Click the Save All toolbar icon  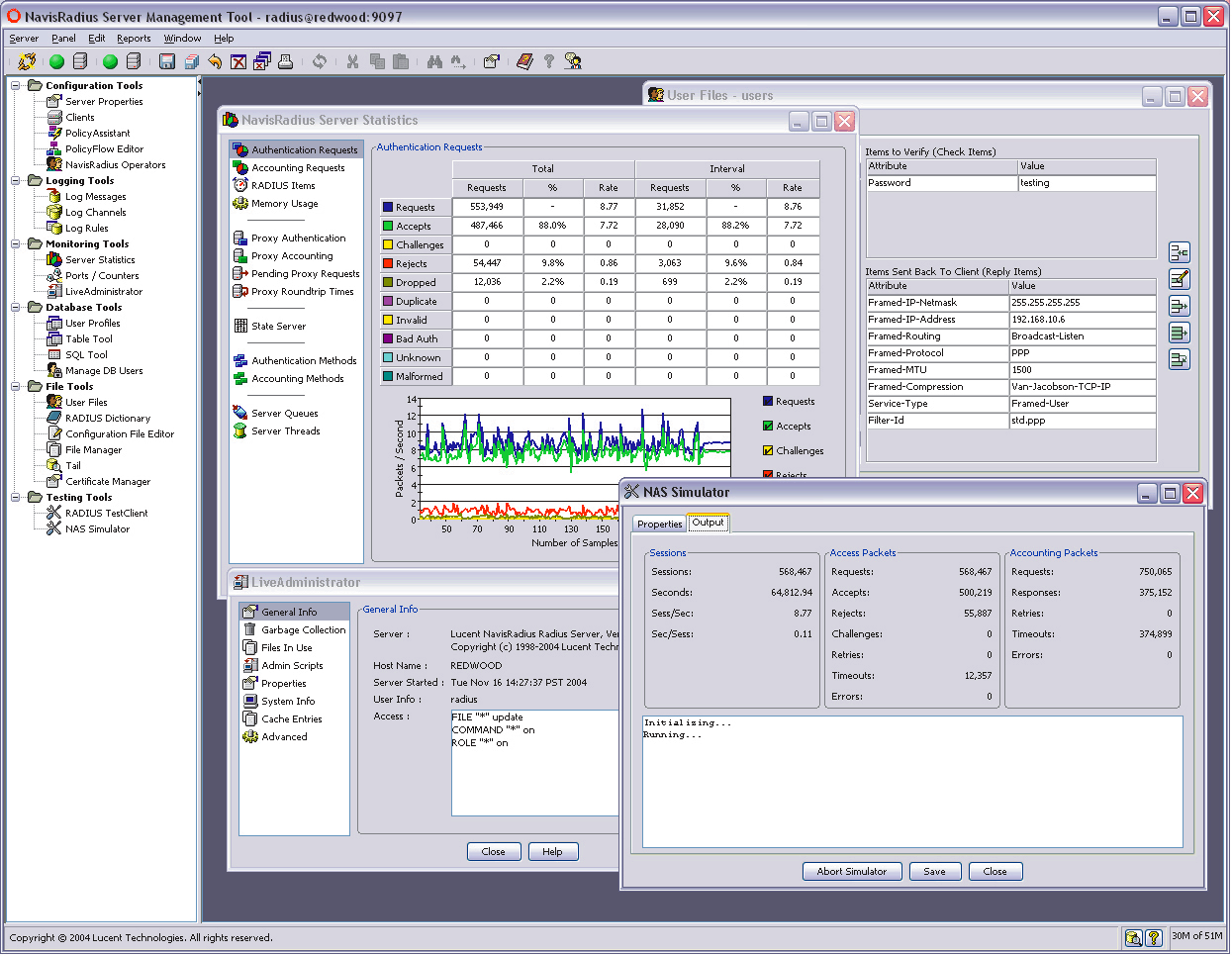click(x=191, y=61)
